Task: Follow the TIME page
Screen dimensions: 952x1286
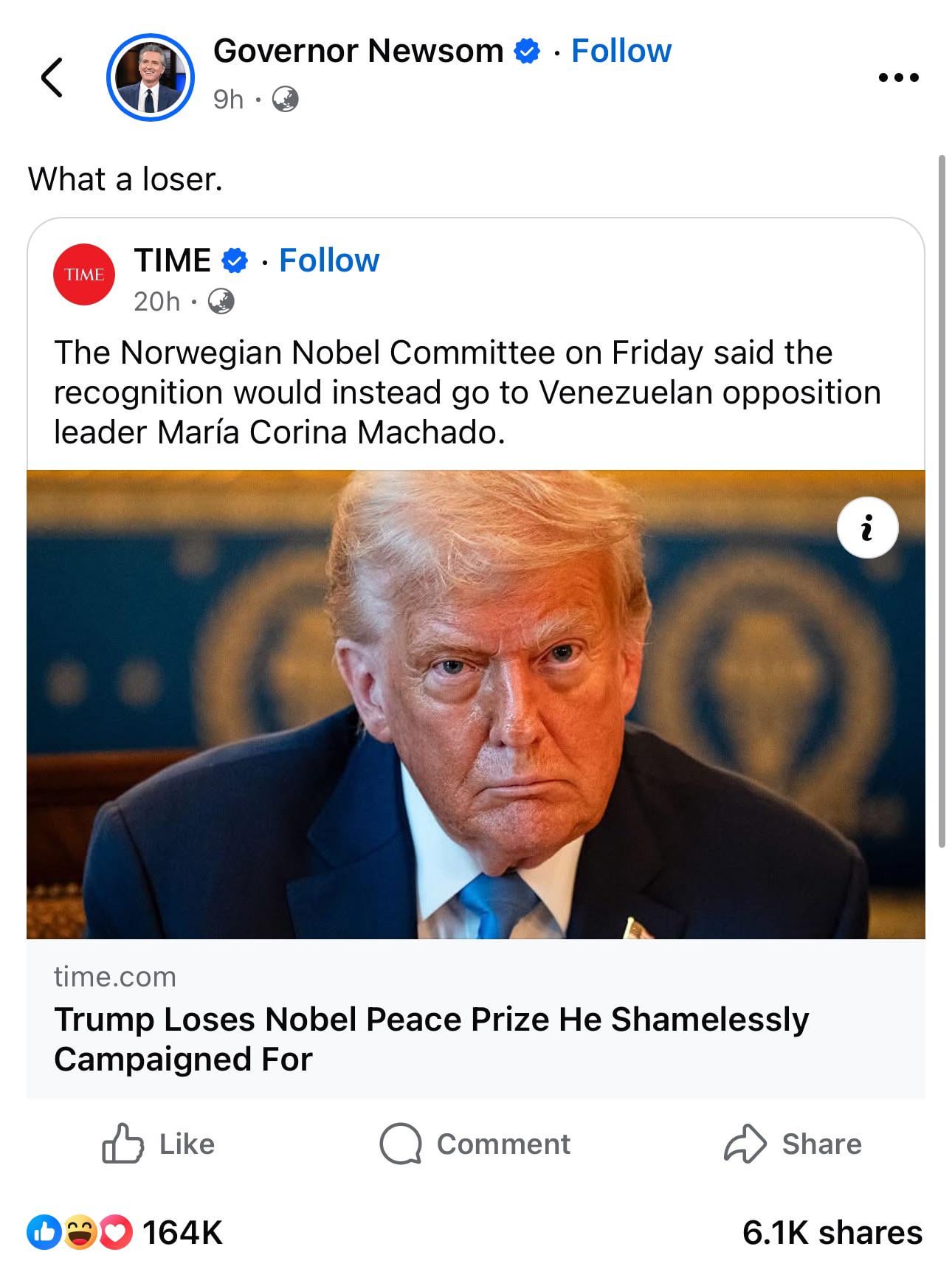Action: (x=329, y=260)
